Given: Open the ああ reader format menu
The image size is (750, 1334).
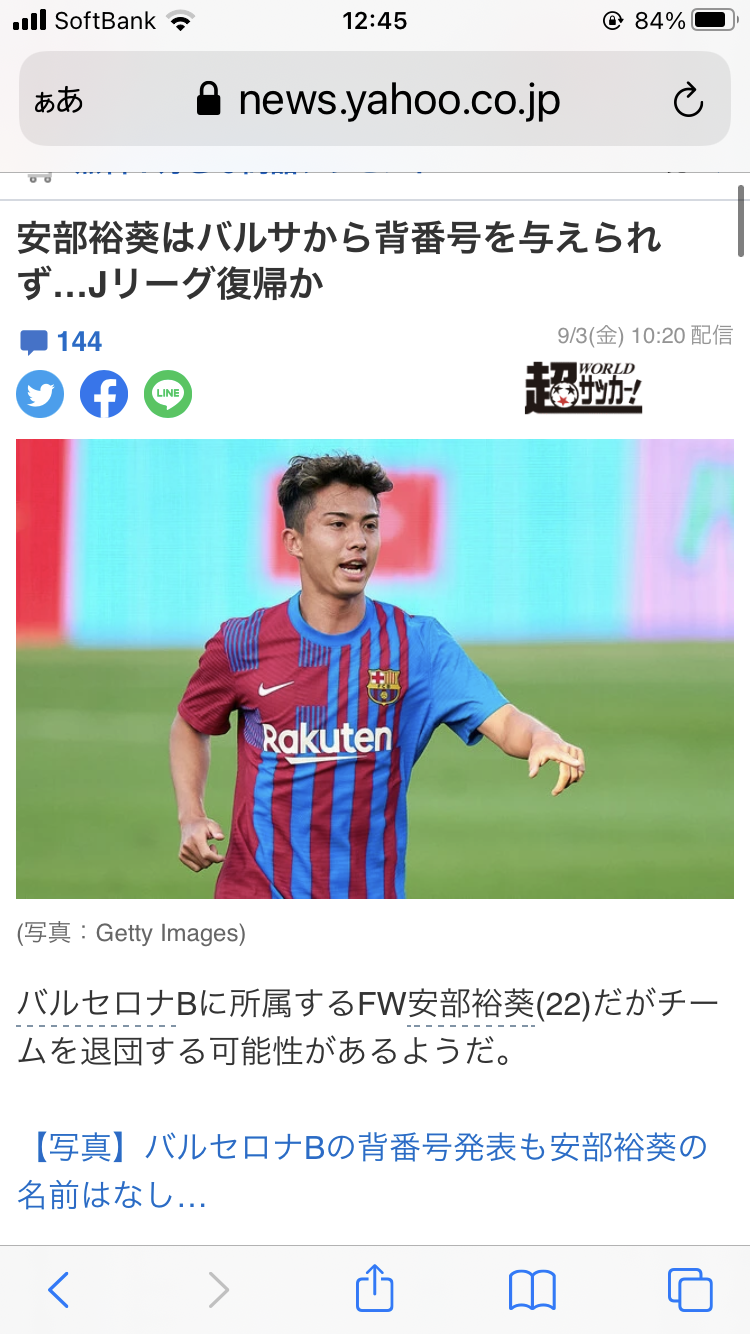Looking at the screenshot, I should [x=58, y=101].
